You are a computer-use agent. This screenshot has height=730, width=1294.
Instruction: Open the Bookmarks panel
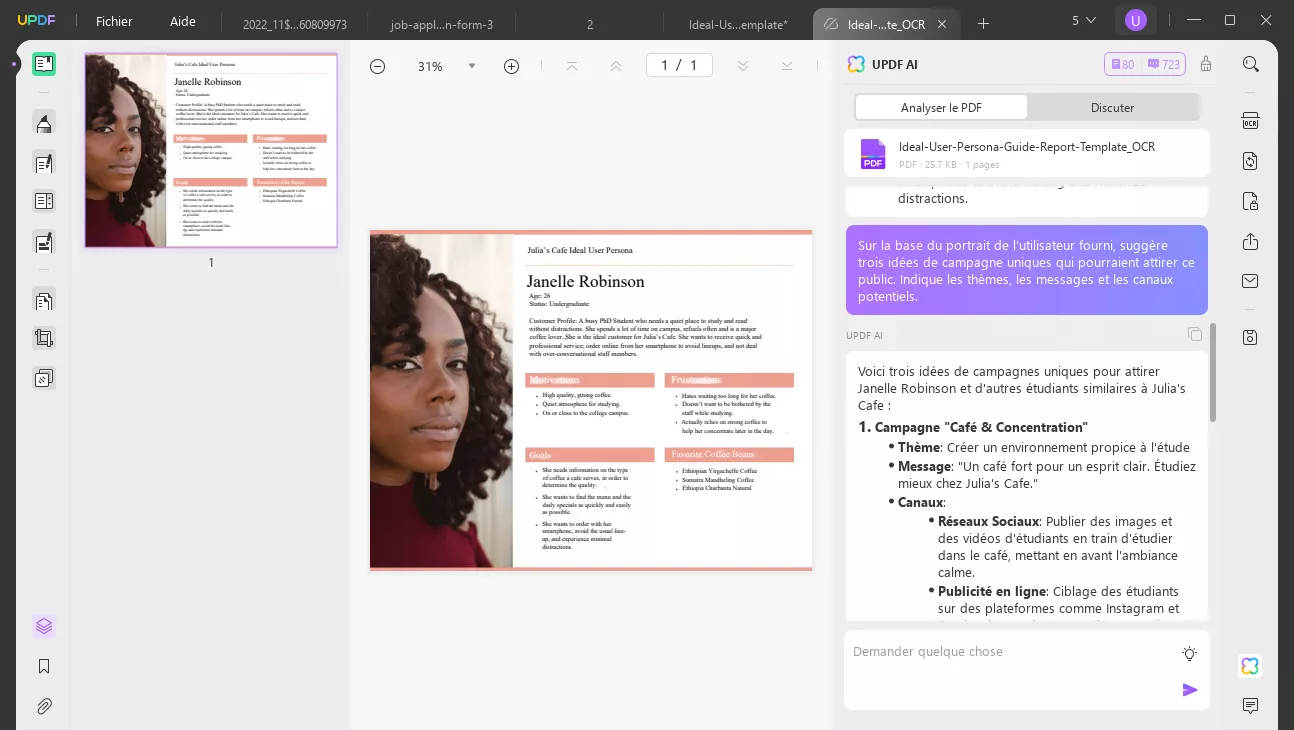44,666
